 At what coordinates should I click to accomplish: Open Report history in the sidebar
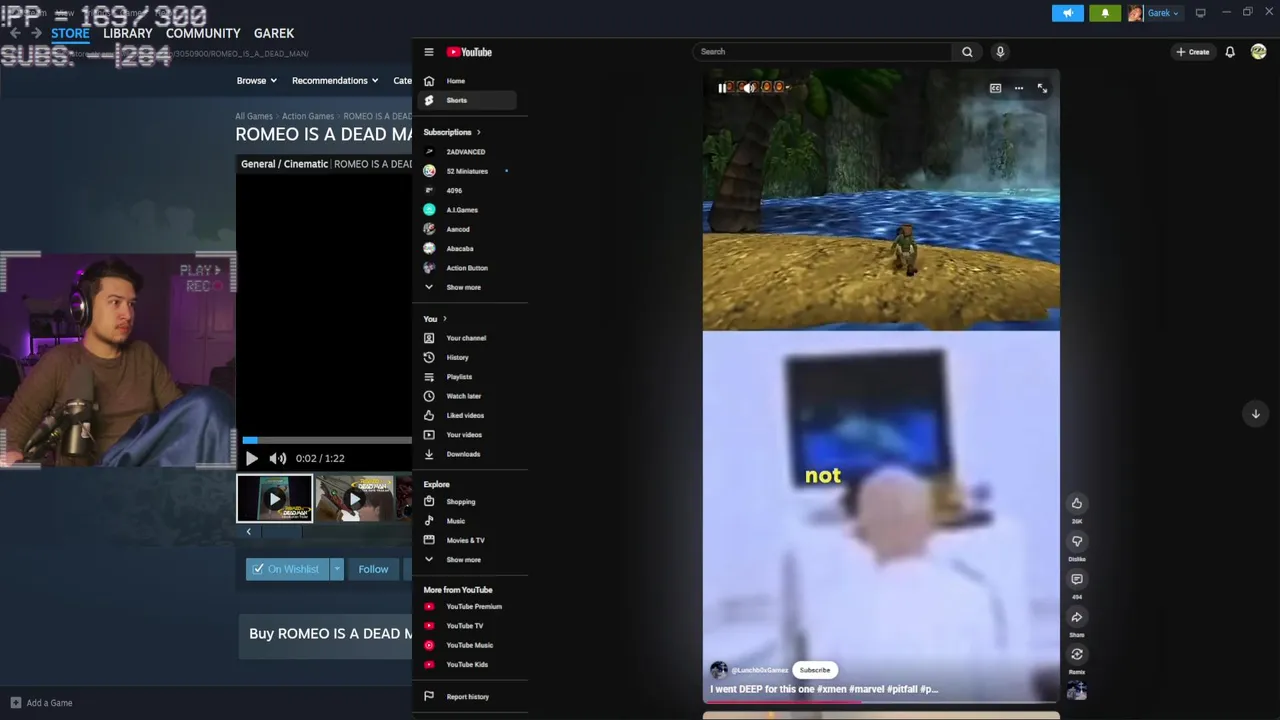pos(467,696)
